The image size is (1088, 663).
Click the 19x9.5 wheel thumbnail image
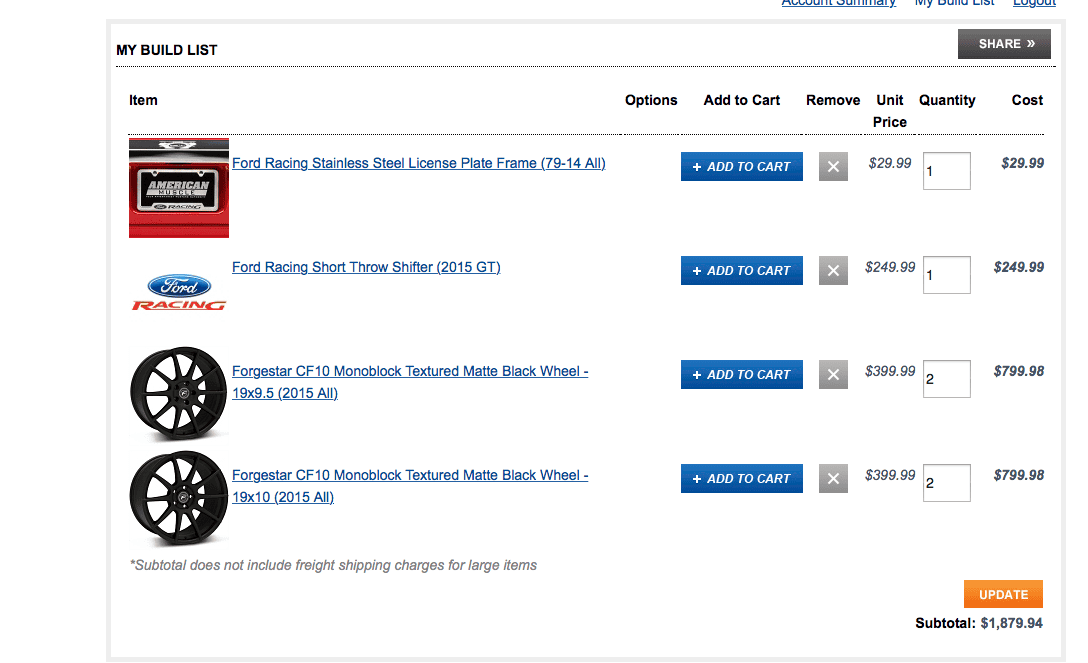178,394
